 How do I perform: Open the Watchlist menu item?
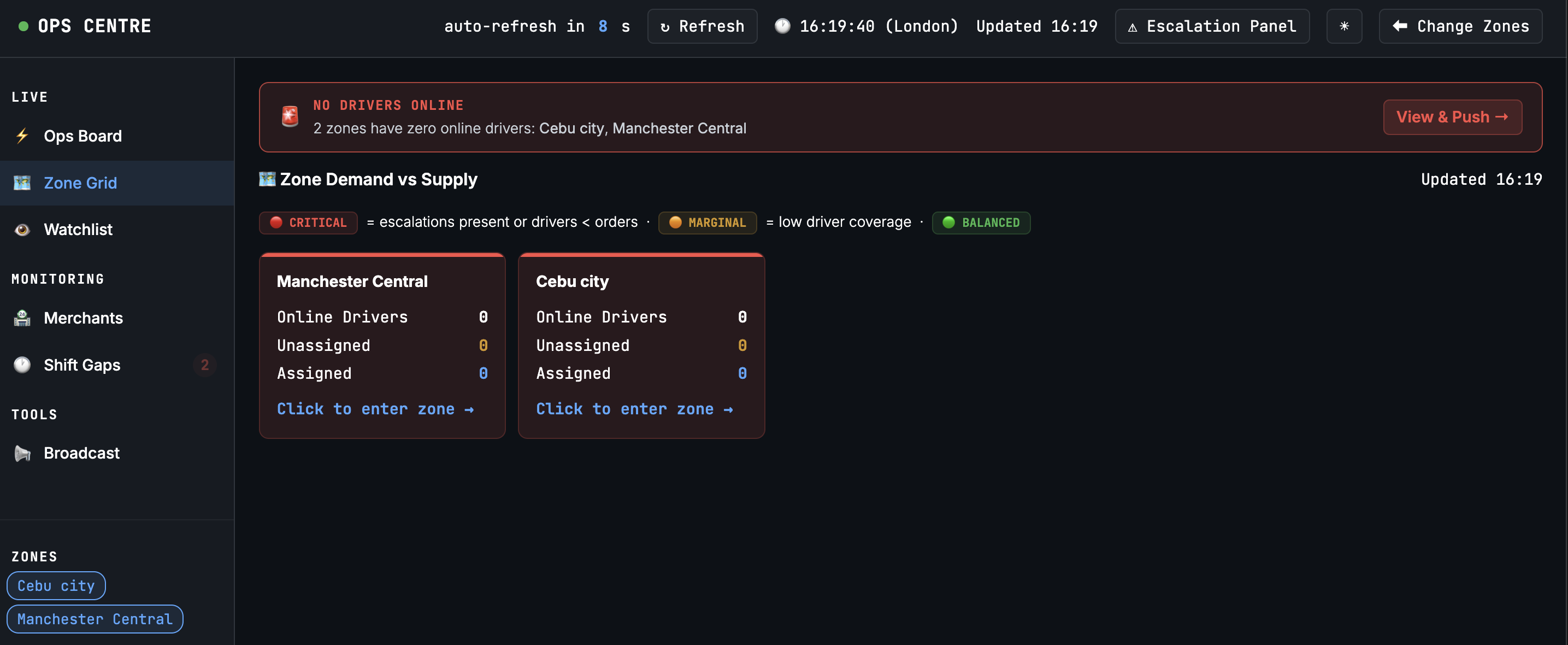click(78, 230)
